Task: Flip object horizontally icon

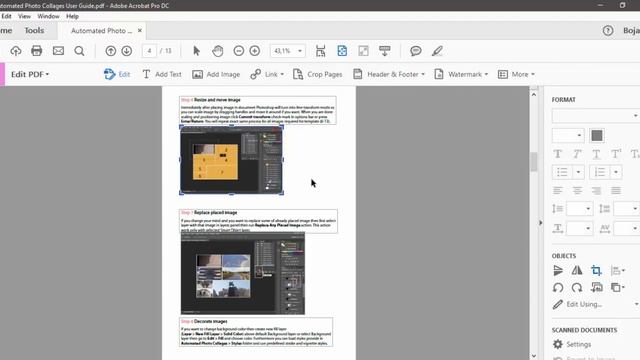Action: [577, 270]
